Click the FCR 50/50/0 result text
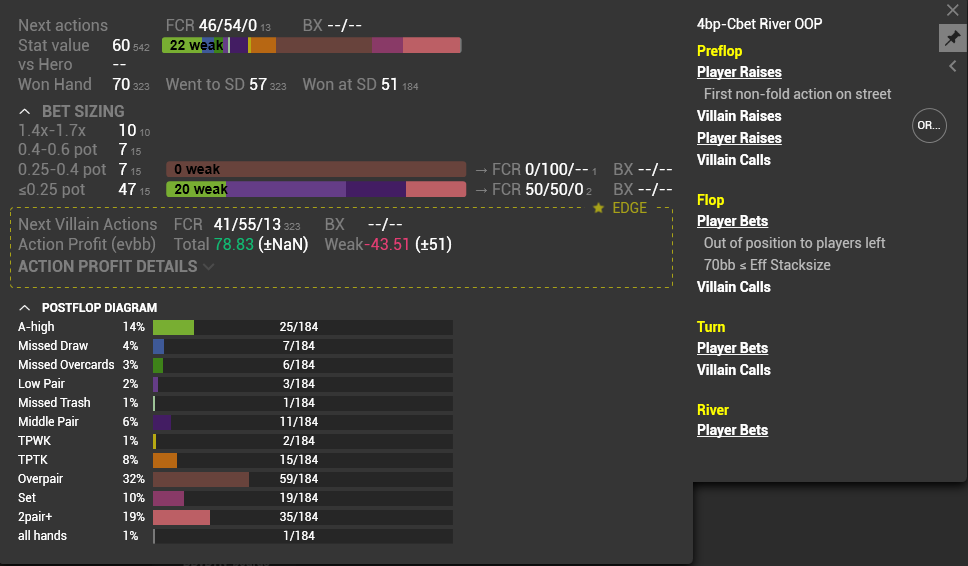Viewport: 968px width, 566px height. (541, 189)
